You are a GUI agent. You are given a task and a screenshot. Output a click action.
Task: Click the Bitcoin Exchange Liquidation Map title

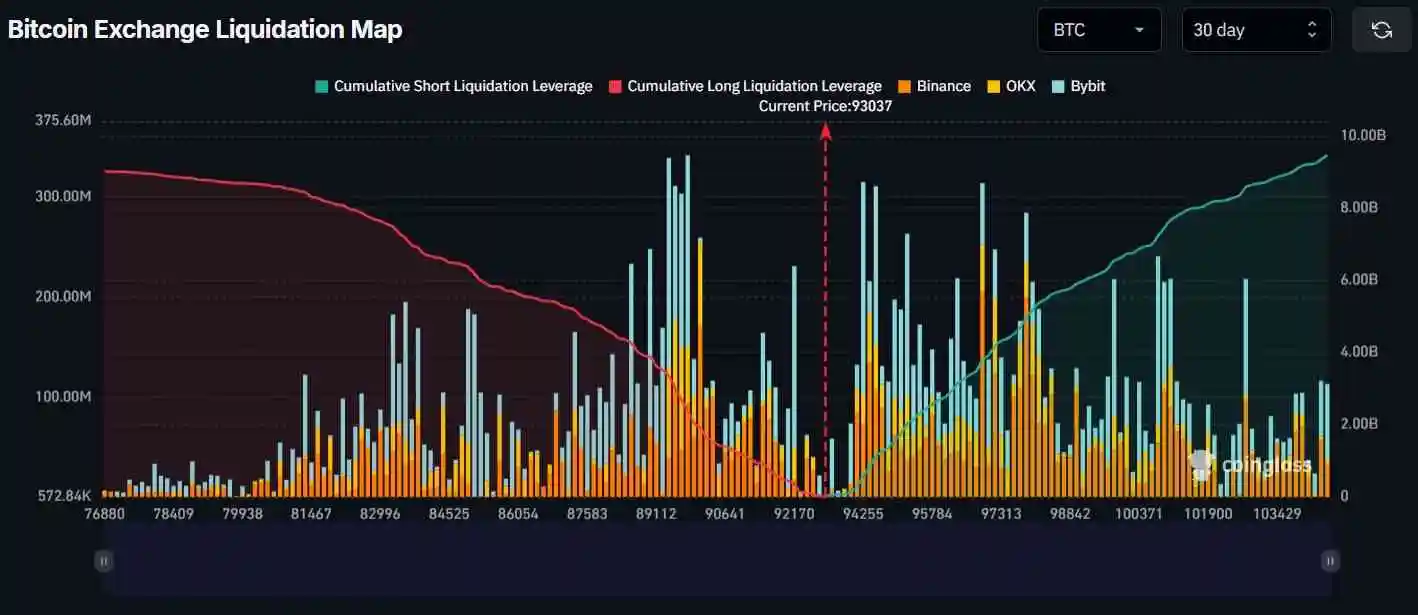[x=204, y=29]
